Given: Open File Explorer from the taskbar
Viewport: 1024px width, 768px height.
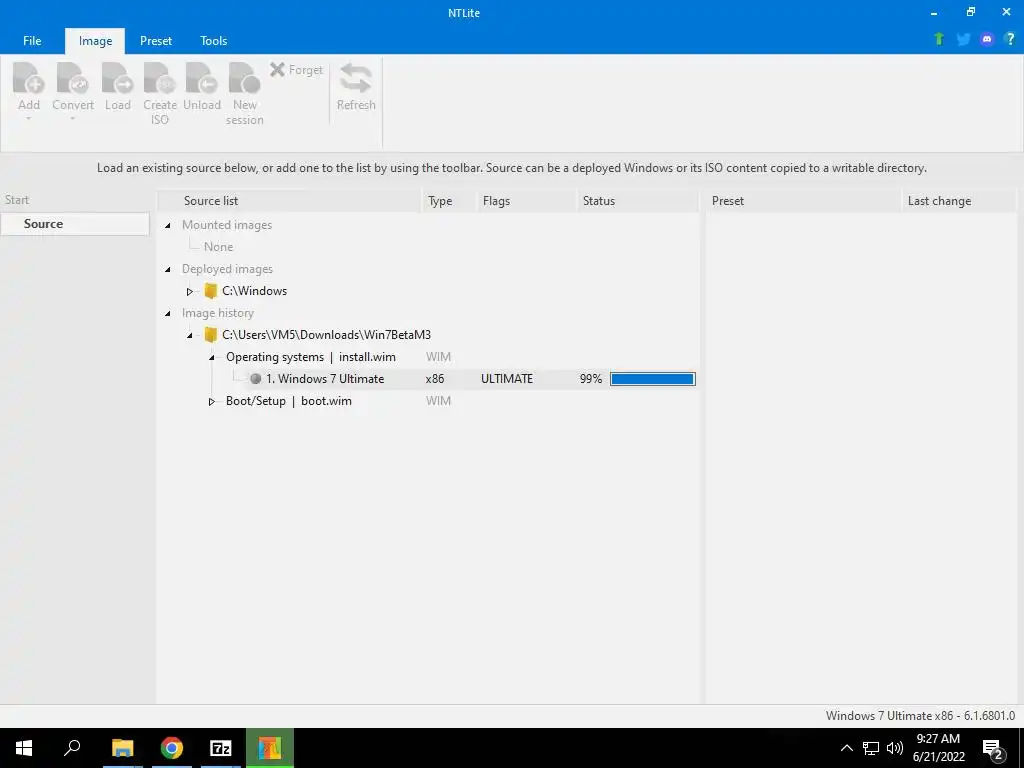Looking at the screenshot, I should (122, 748).
